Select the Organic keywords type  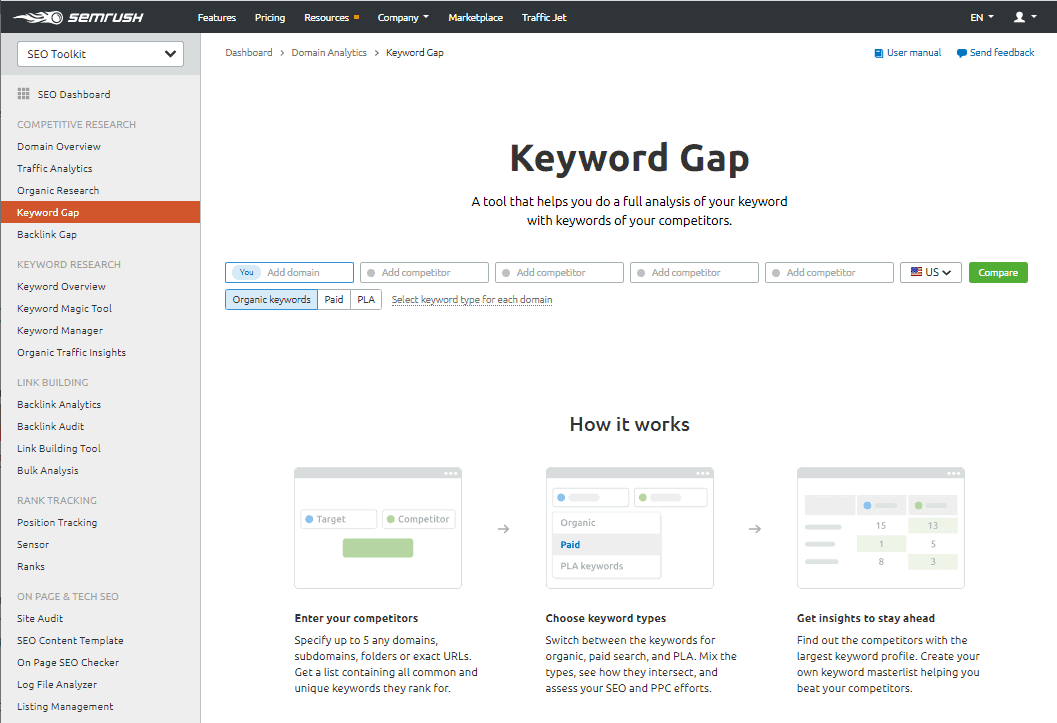[272, 299]
